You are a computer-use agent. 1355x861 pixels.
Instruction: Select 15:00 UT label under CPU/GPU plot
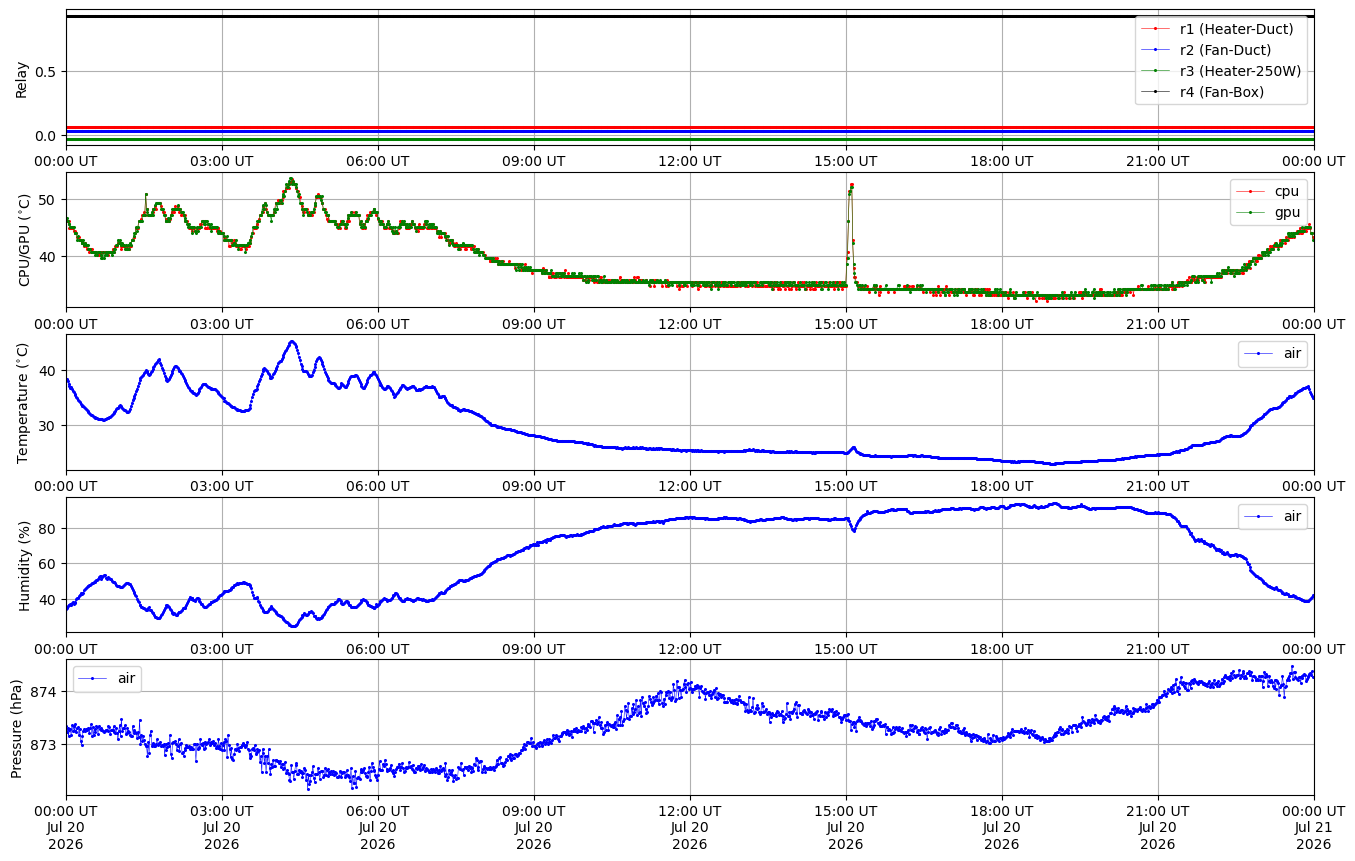click(846, 324)
